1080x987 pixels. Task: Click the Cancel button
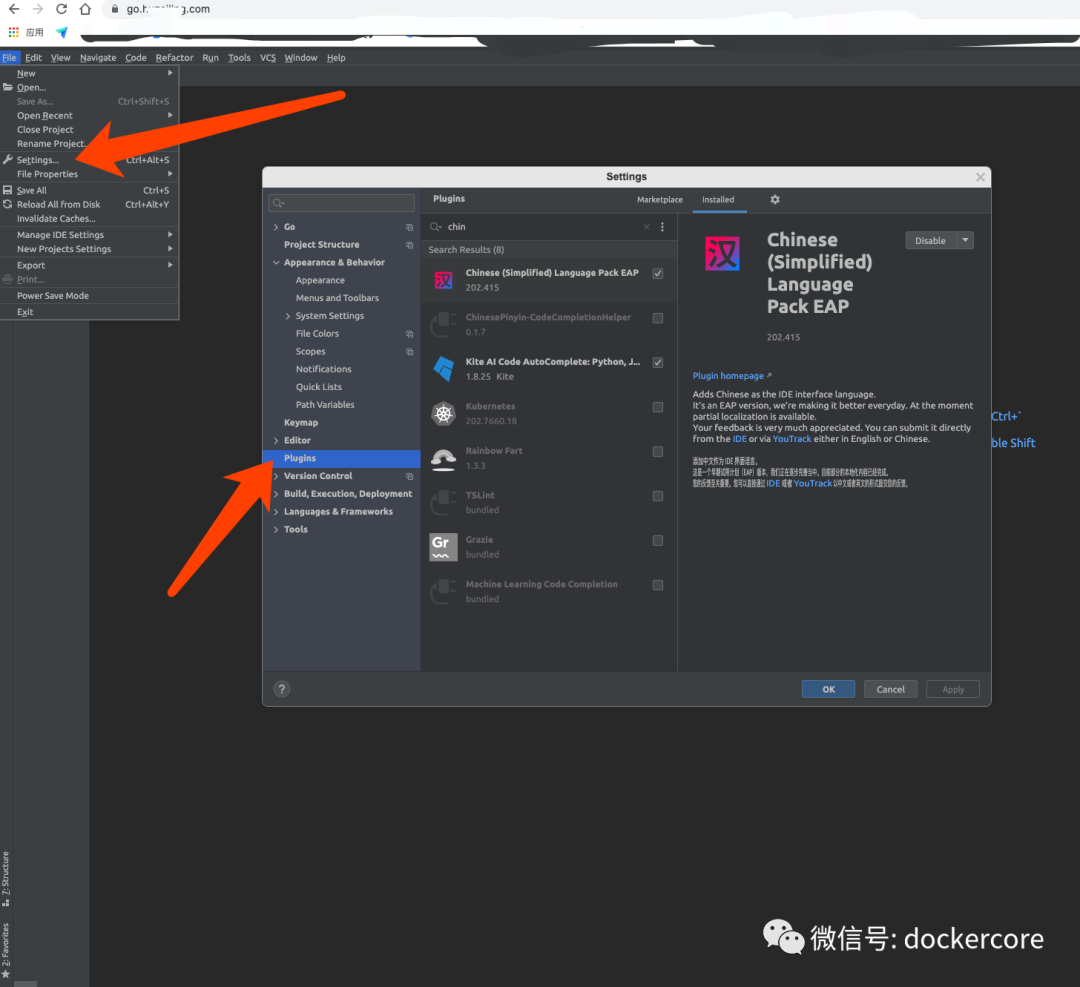coord(891,689)
